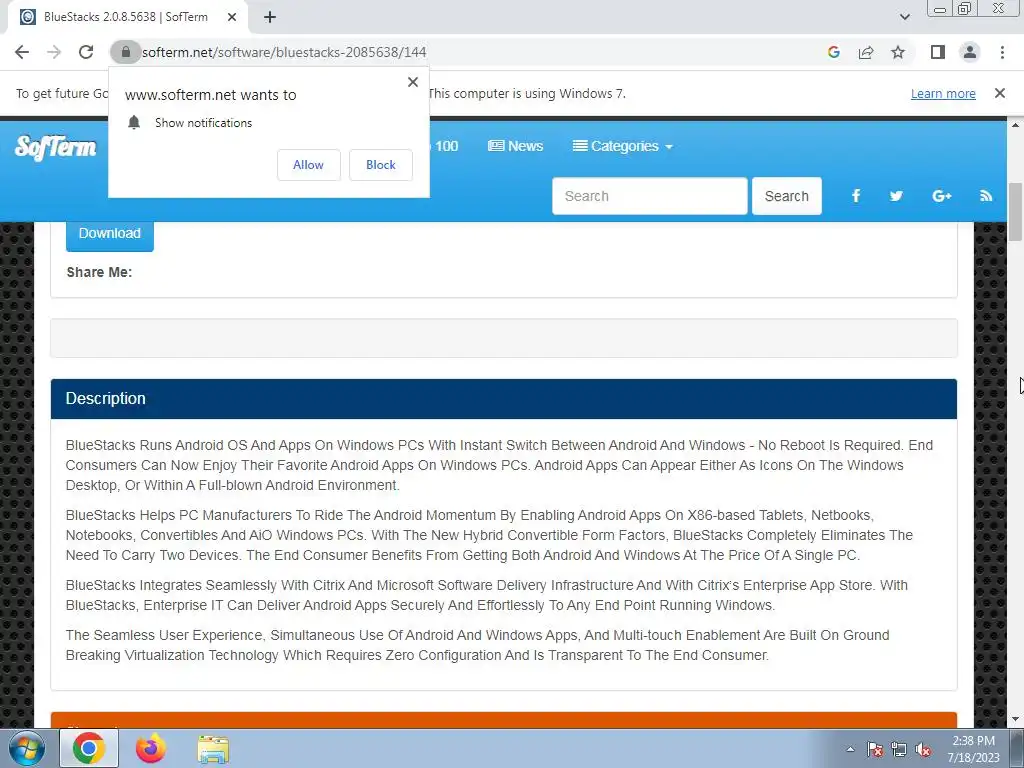Open the Learn more link

pyautogui.click(x=943, y=93)
